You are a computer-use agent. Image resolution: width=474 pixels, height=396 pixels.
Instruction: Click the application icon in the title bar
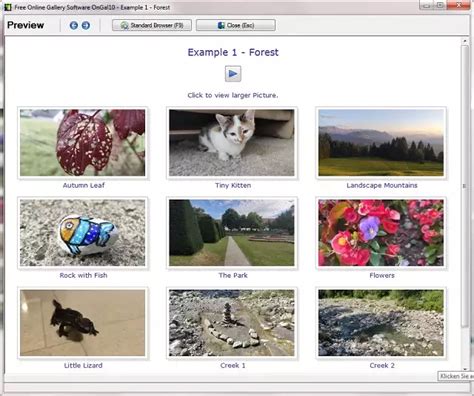click(x=8, y=7)
